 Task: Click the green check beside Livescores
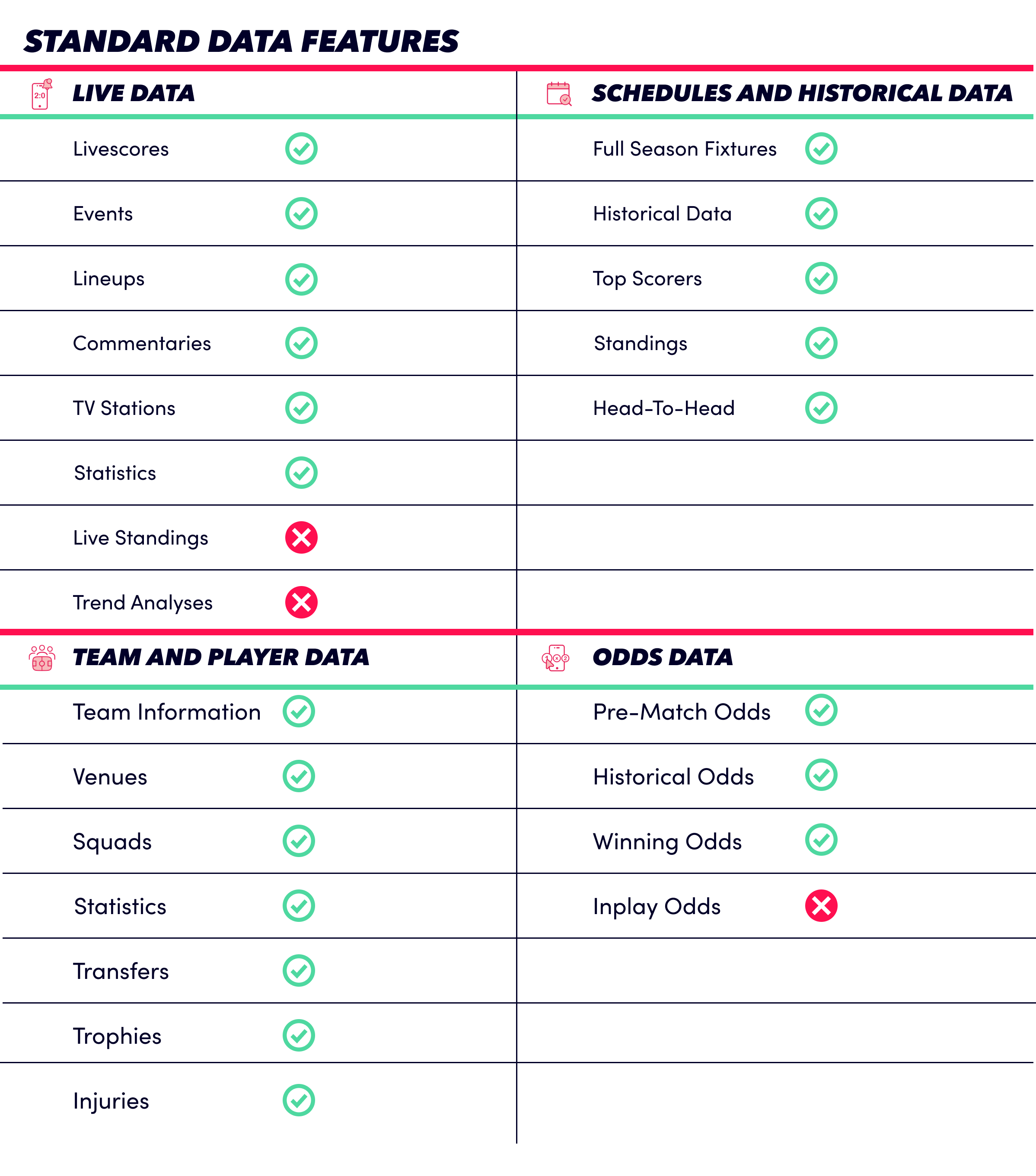301,148
